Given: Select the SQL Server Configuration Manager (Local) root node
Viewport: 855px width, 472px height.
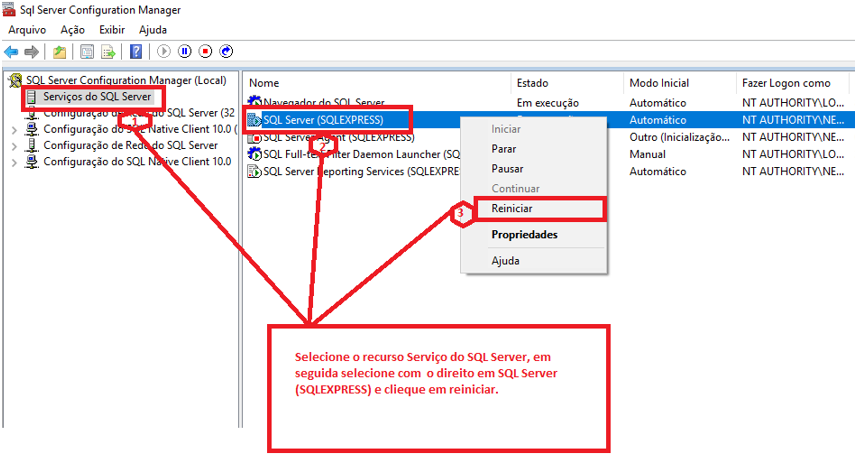Looking at the screenshot, I should [126, 81].
